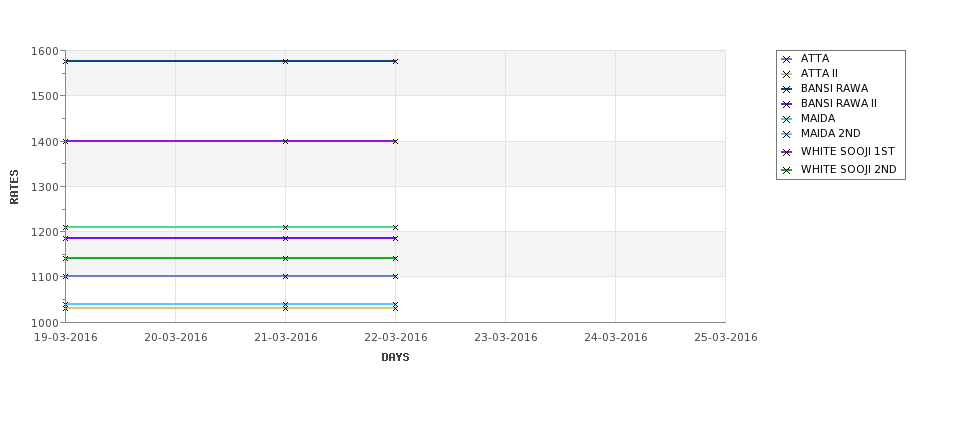This screenshot has width=975, height=429.
Task: Click the RATES axis title
Action: (x=14, y=187)
